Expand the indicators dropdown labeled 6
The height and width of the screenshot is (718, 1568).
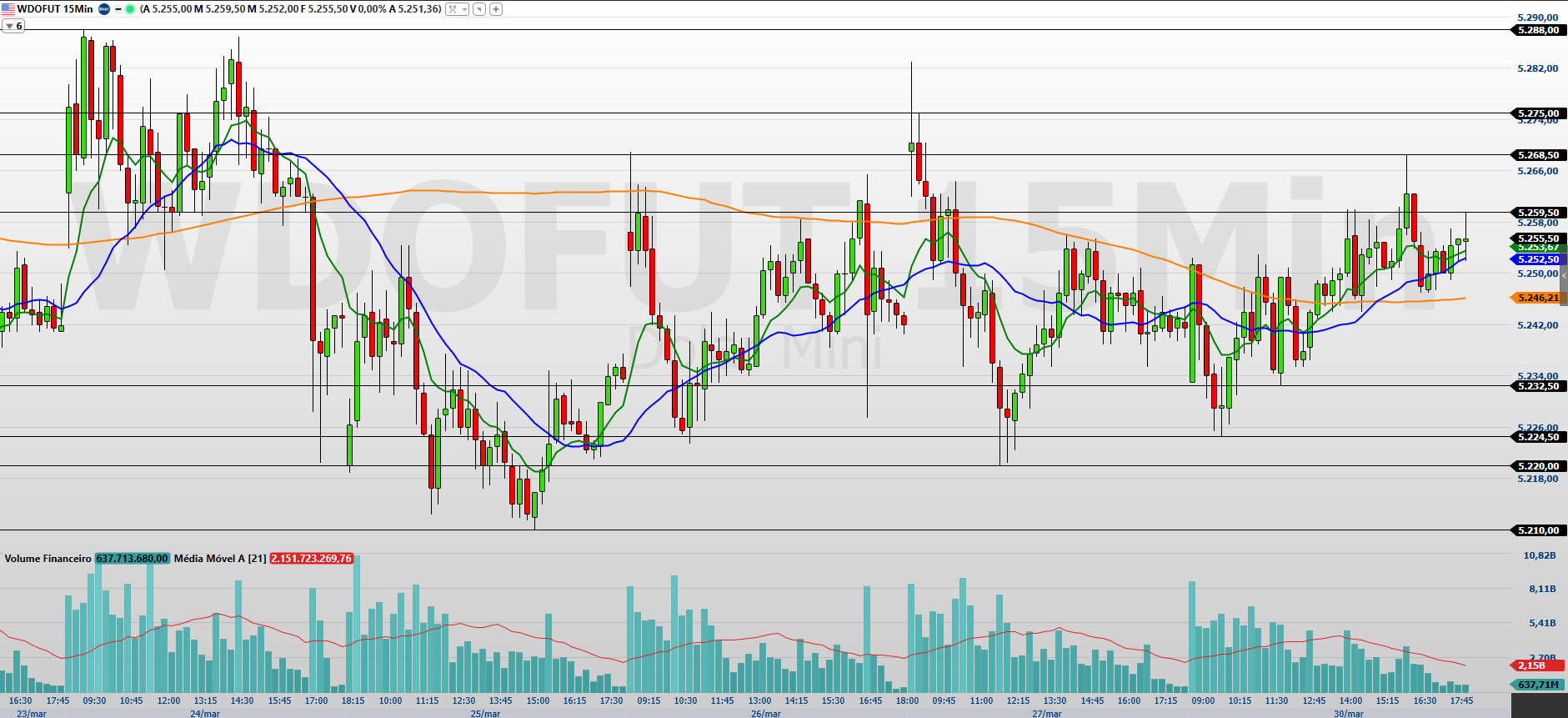tap(13, 27)
